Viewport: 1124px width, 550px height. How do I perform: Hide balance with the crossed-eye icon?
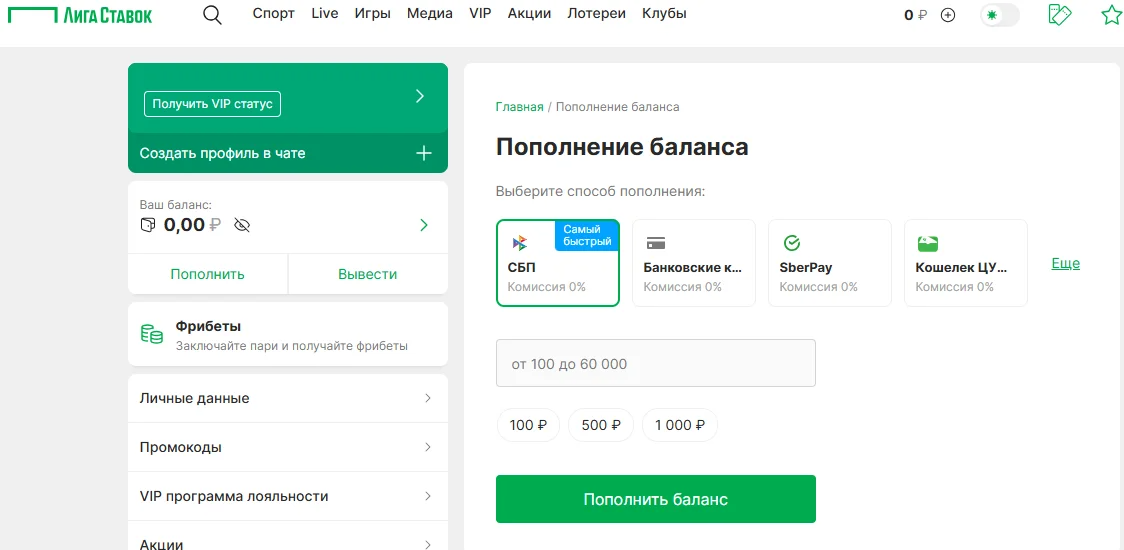(x=241, y=225)
